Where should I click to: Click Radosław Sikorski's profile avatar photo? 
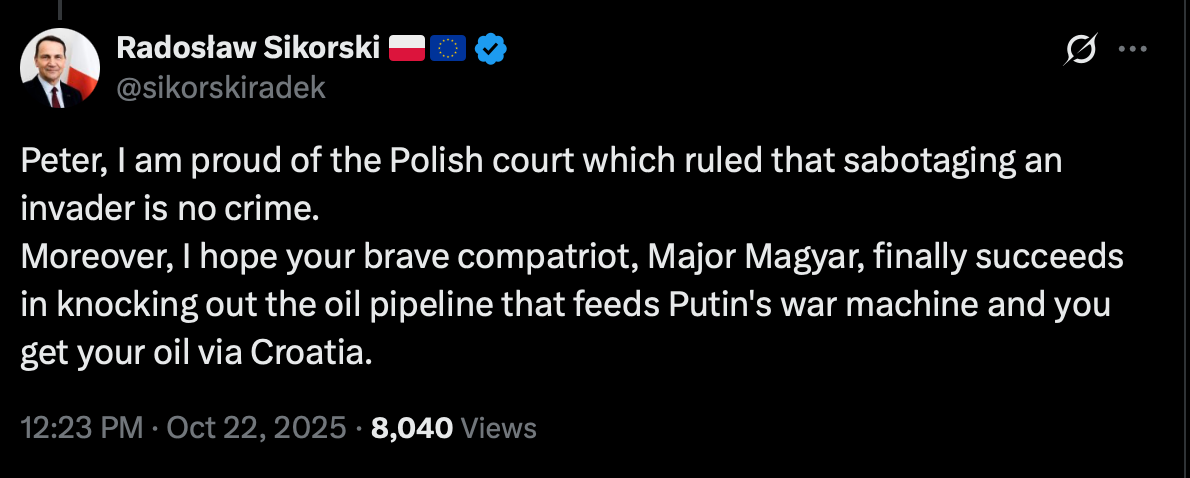60,68
